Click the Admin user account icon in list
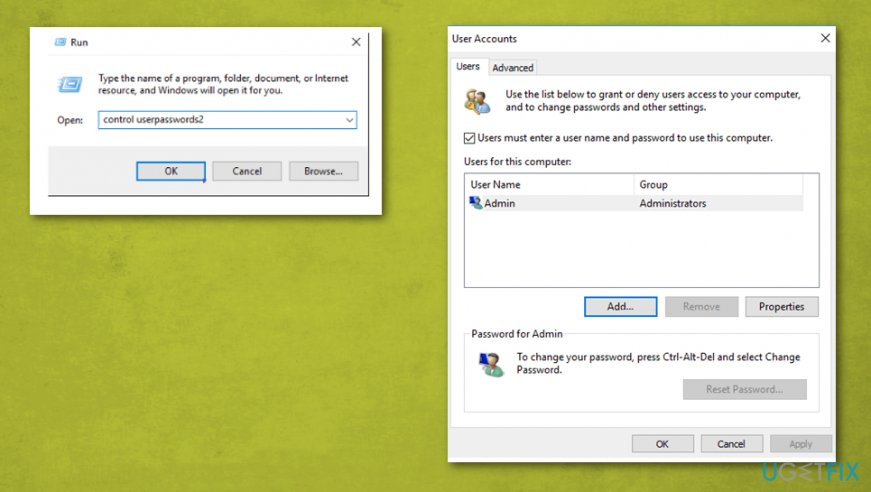 475,203
